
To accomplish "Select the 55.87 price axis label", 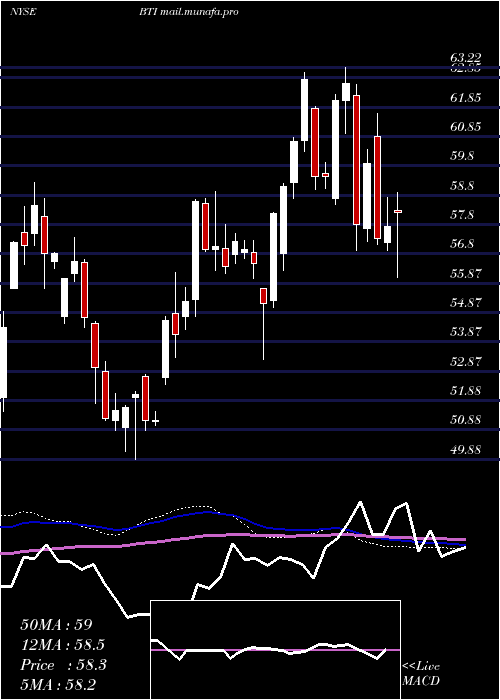I will [466, 274].
